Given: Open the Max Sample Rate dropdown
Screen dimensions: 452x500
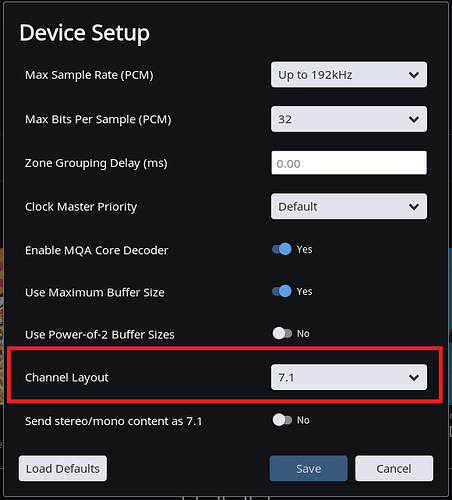Looking at the screenshot, I should point(349,75).
